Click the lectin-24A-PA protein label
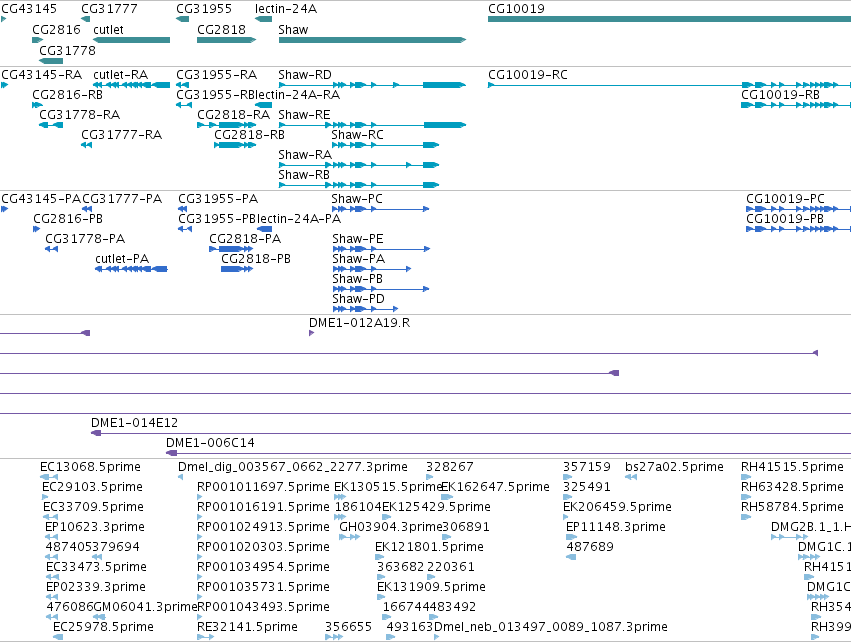This screenshot has height=642, width=851. pyautogui.click(x=299, y=219)
